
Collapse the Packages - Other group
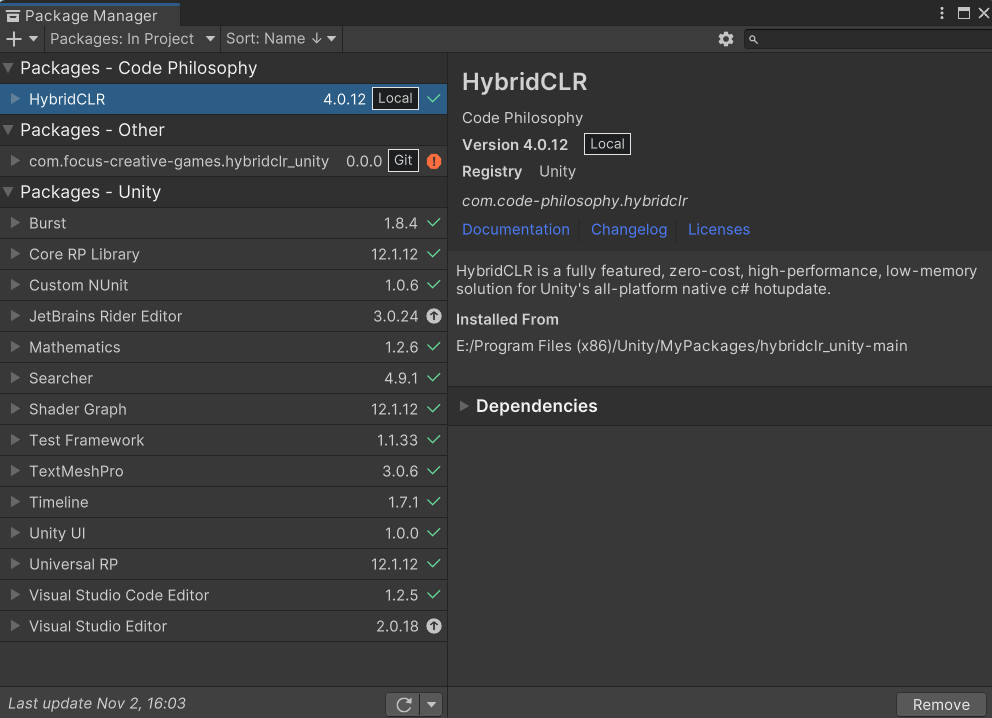pos(9,130)
